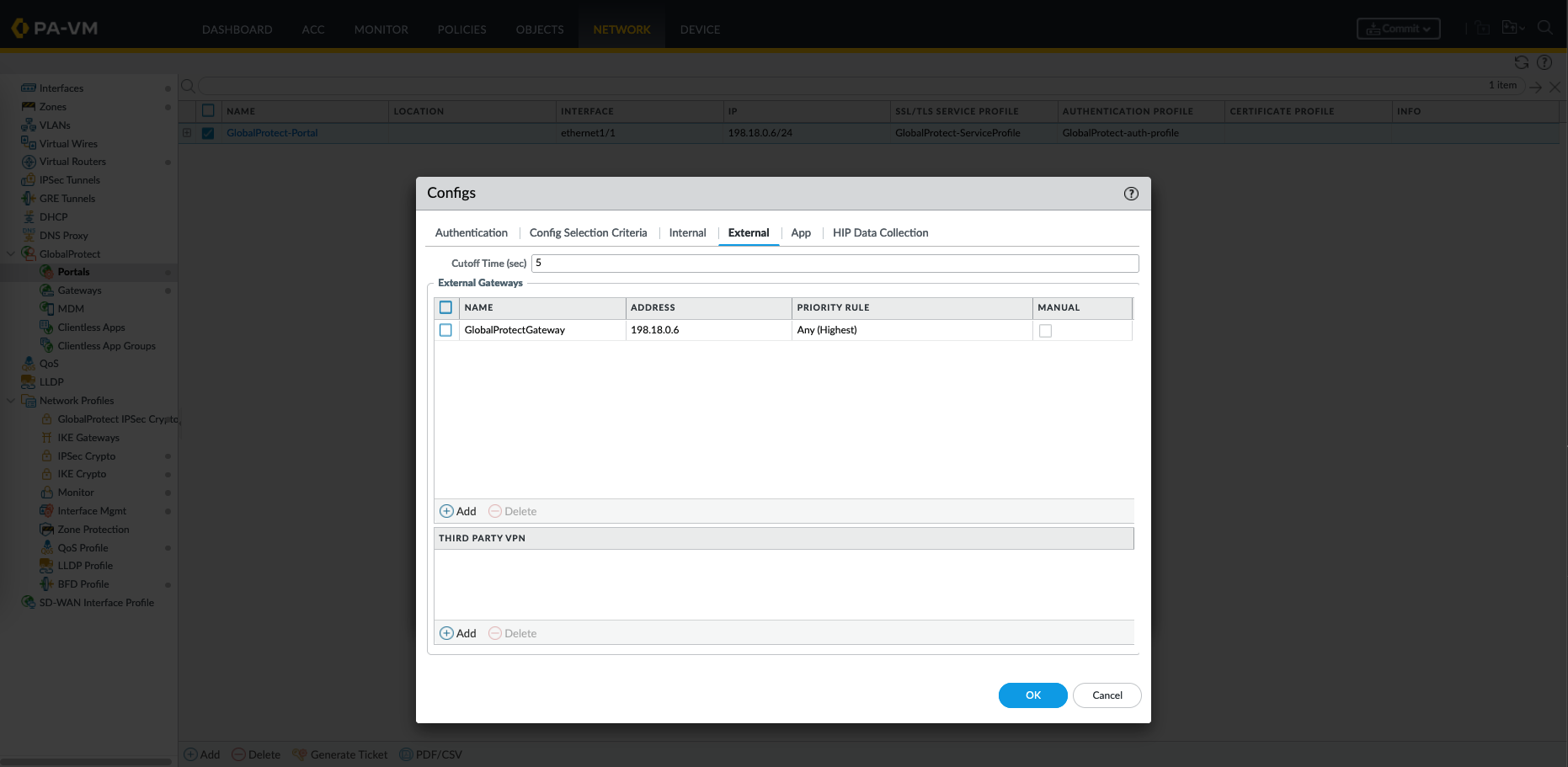Click the Interfaces icon in sidebar
This screenshot has width=1568, height=767.
[29, 88]
